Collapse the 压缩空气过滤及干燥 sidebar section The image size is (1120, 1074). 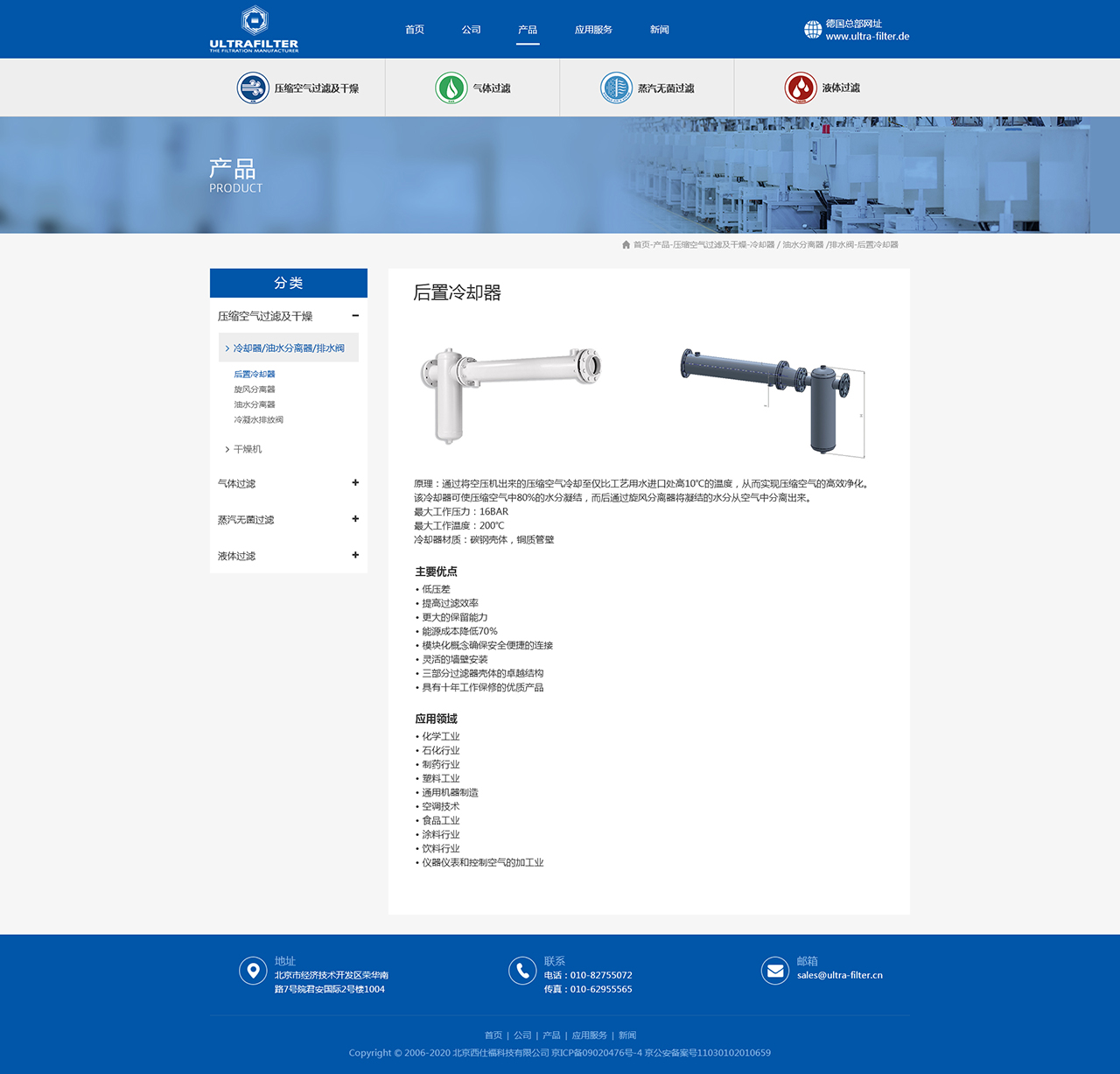point(355,316)
